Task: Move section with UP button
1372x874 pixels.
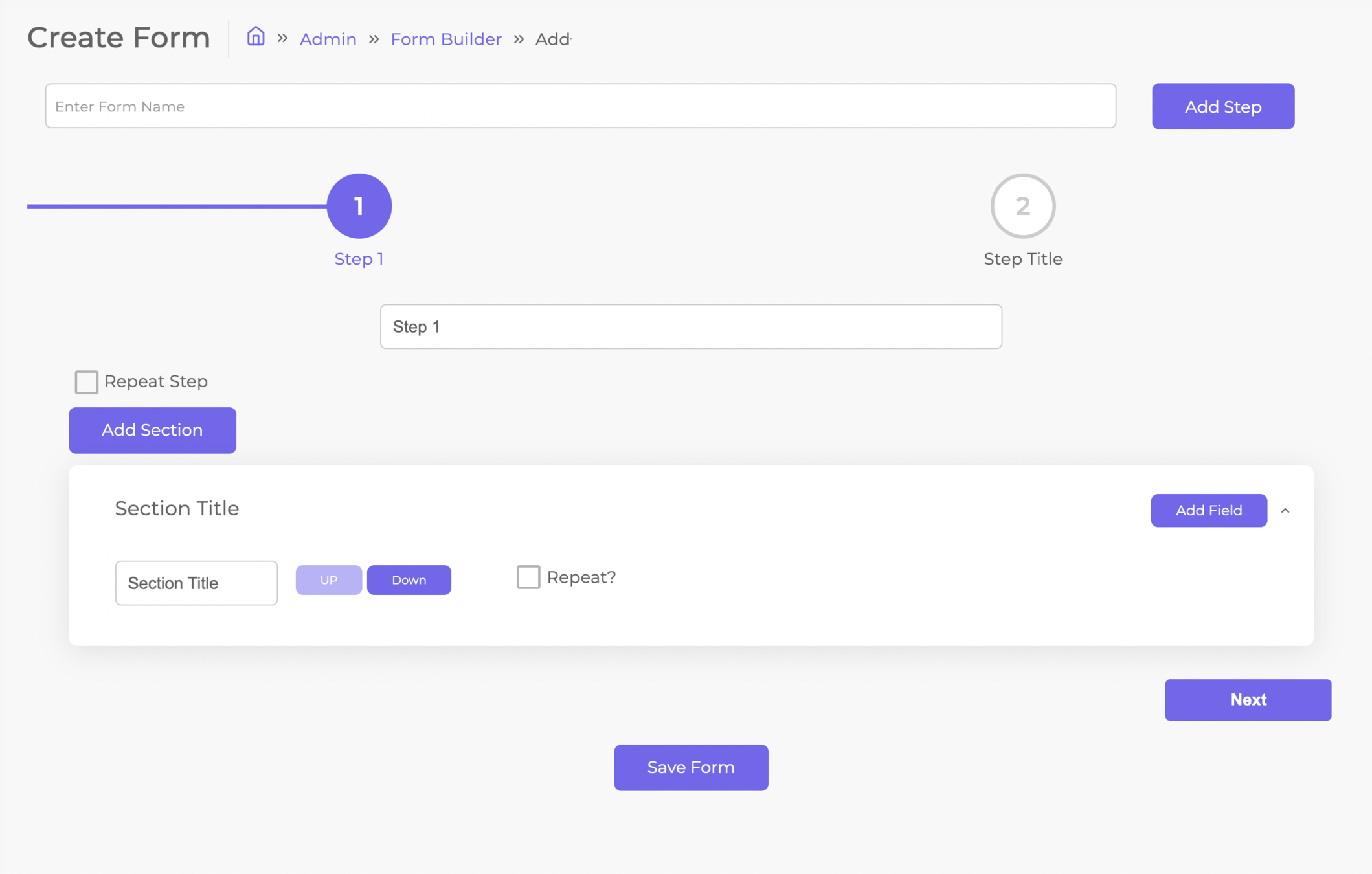Action: tap(328, 580)
